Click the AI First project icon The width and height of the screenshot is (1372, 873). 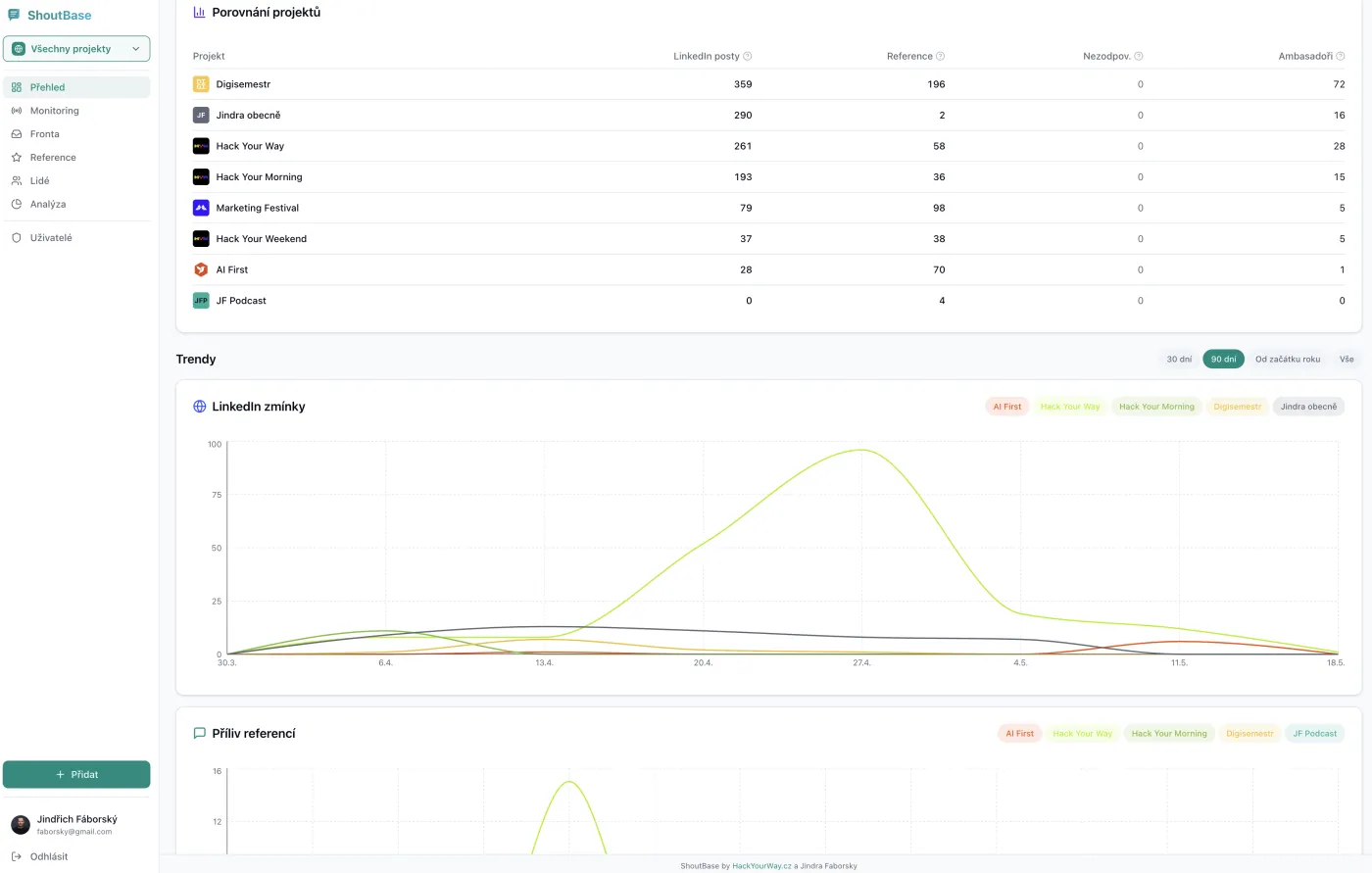click(x=201, y=269)
